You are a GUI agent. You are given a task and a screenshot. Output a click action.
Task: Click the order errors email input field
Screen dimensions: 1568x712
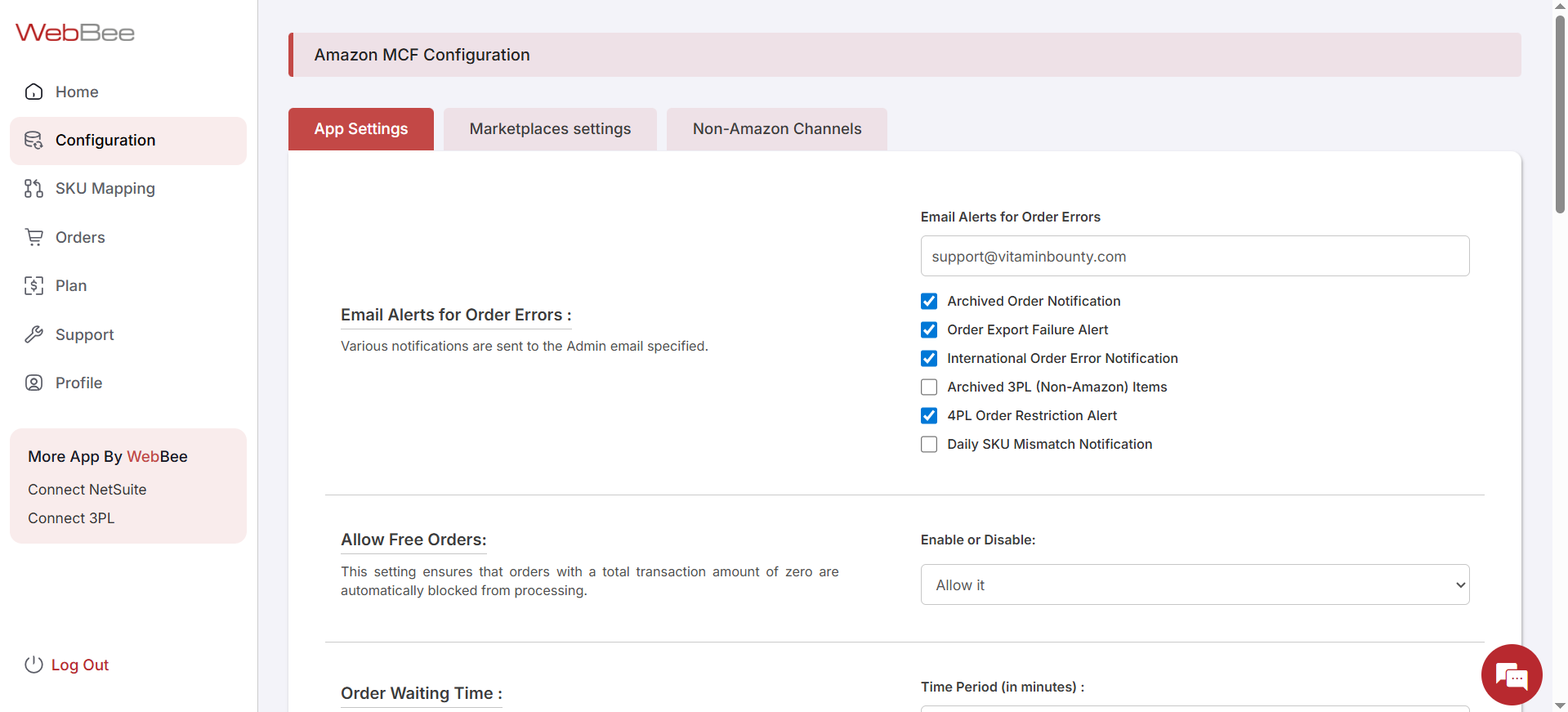point(1195,257)
